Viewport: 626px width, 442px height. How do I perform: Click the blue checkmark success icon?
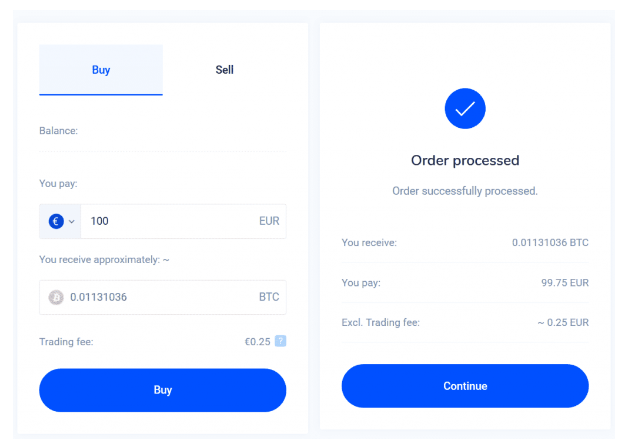pyautogui.click(x=465, y=109)
